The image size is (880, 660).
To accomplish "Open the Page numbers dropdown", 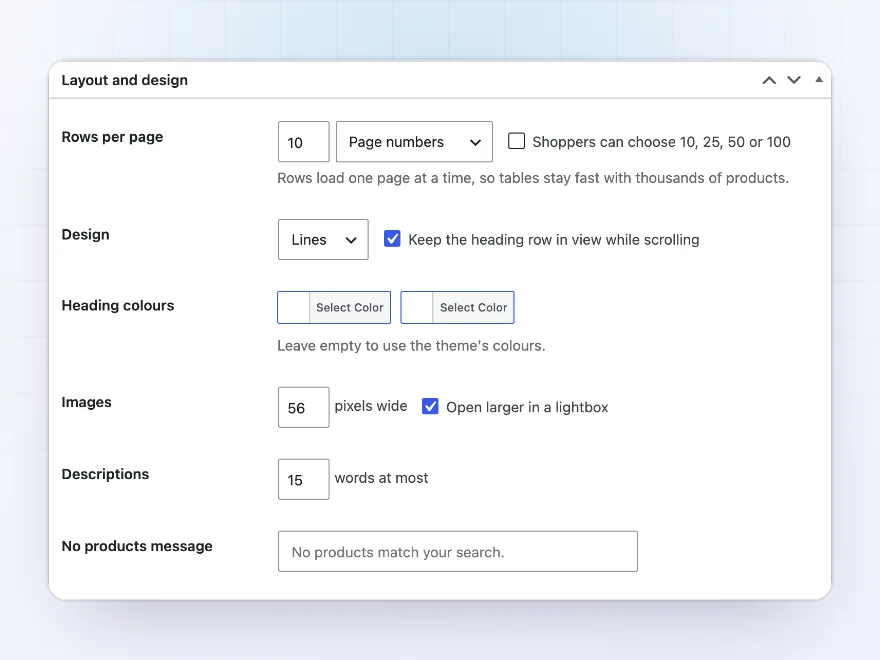I will [x=414, y=142].
